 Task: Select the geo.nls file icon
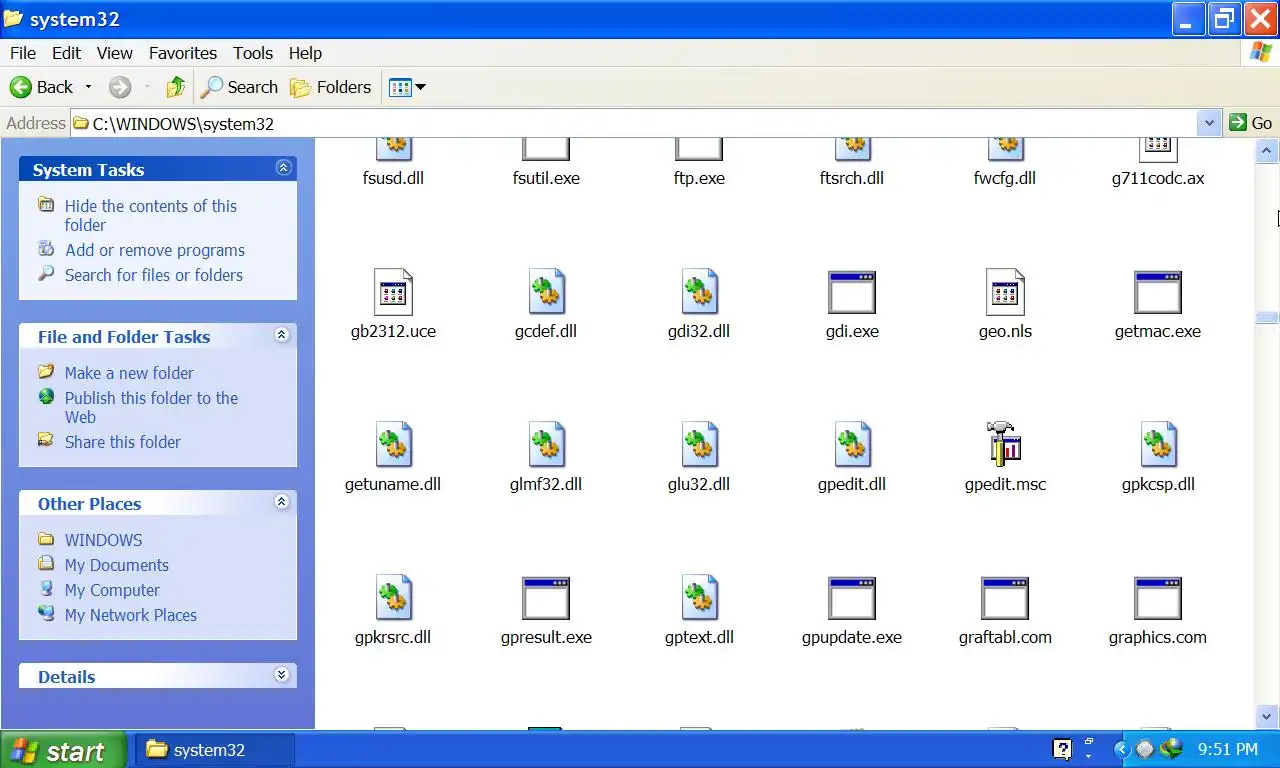[x=1005, y=292]
